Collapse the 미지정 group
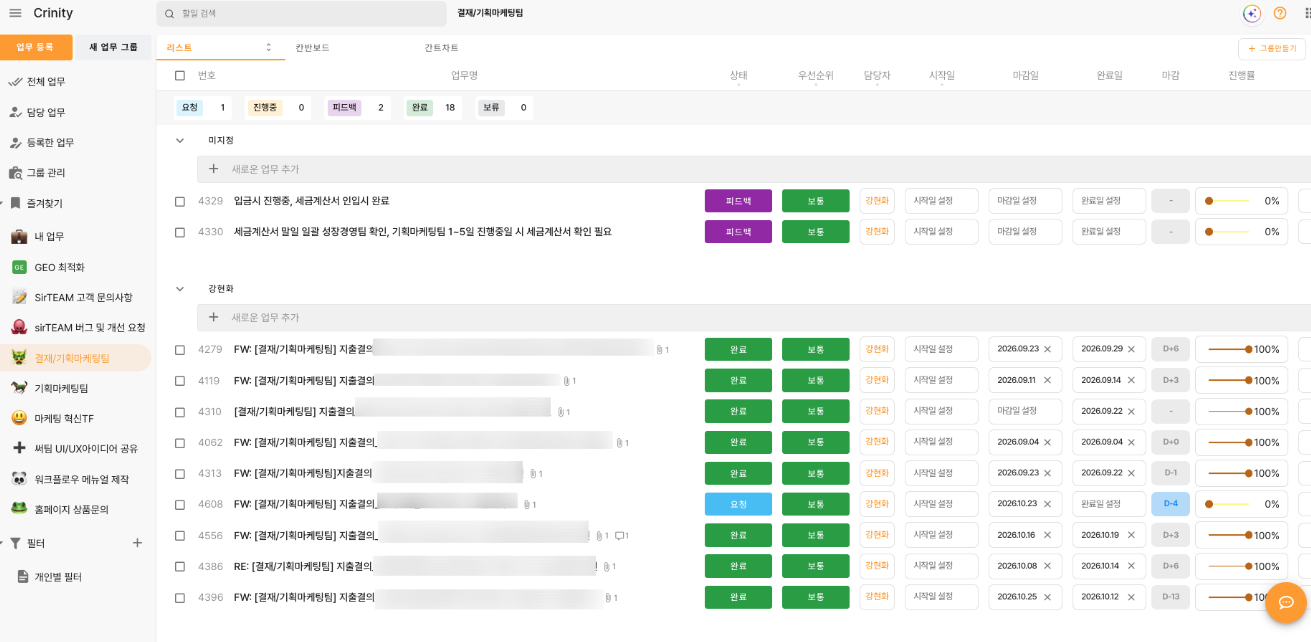This screenshot has width=1311, height=642. [180, 140]
